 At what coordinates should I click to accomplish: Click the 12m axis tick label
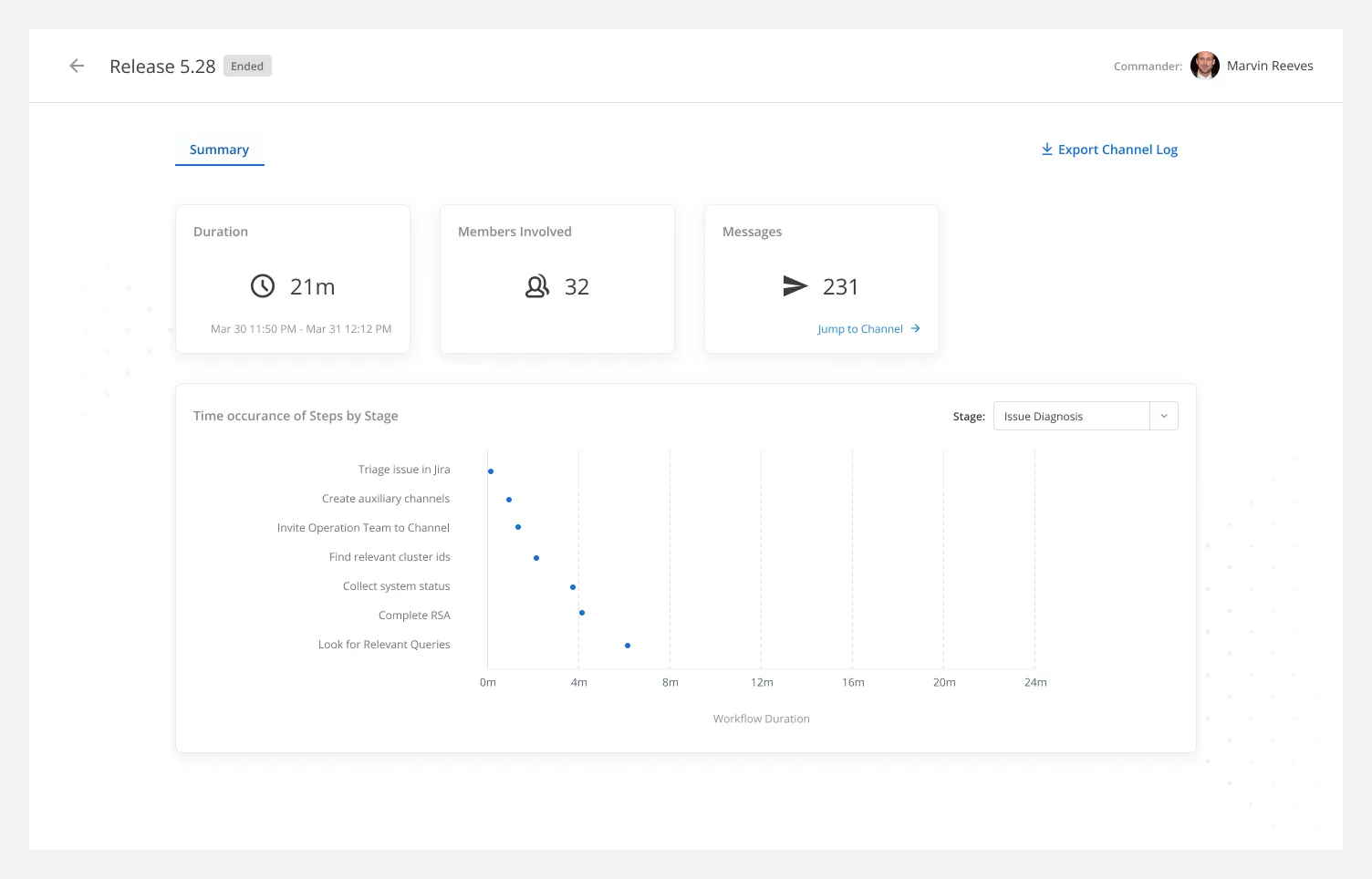(762, 682)
